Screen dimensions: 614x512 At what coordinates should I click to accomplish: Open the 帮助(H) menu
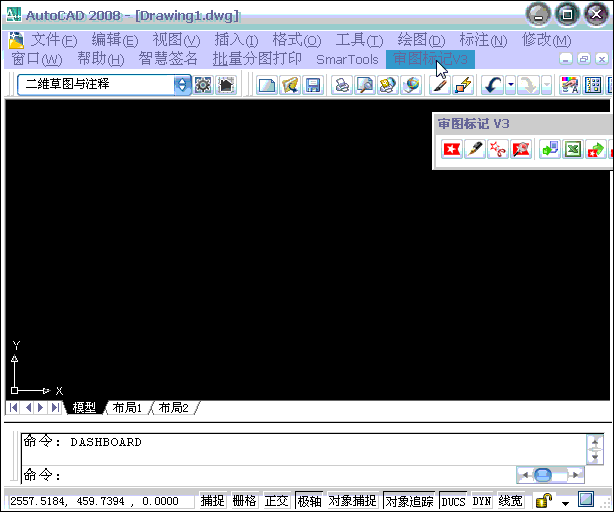pos(101,59)
